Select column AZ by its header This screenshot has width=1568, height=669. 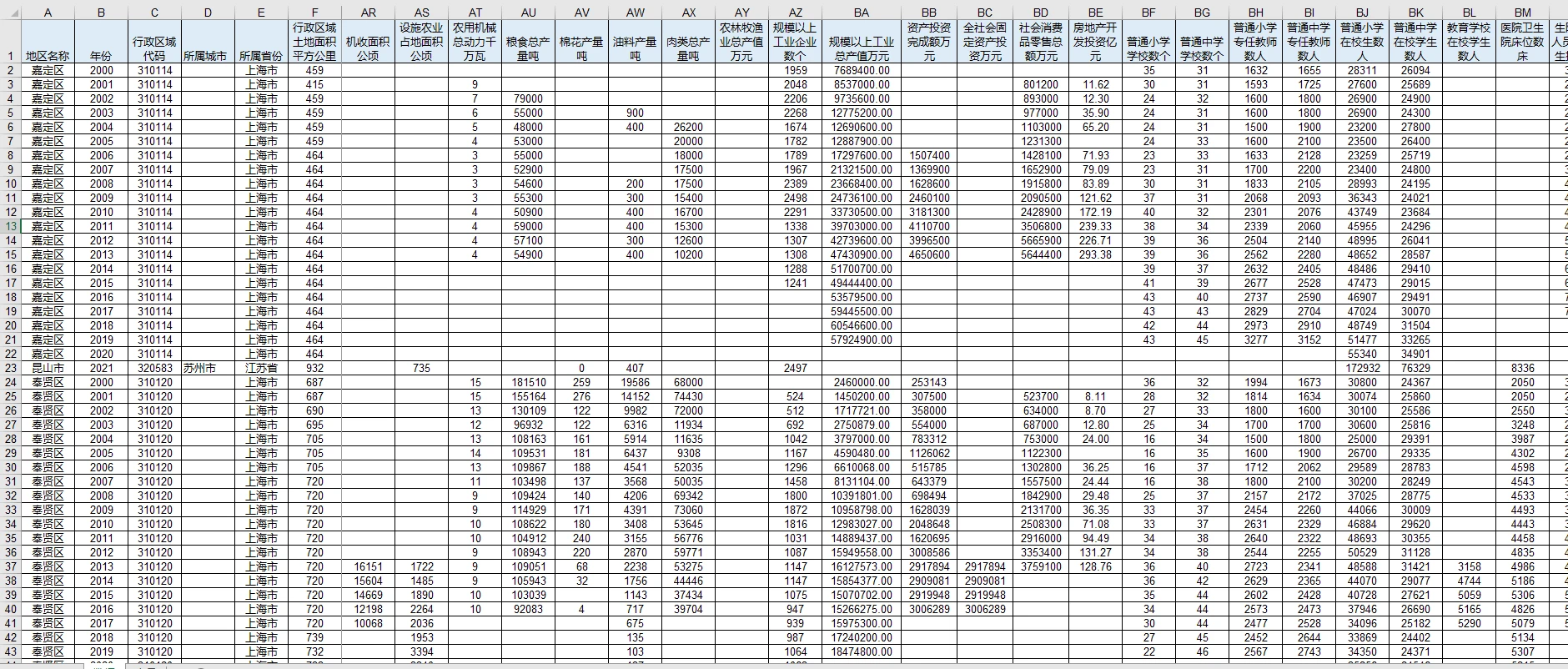(795, 13)
